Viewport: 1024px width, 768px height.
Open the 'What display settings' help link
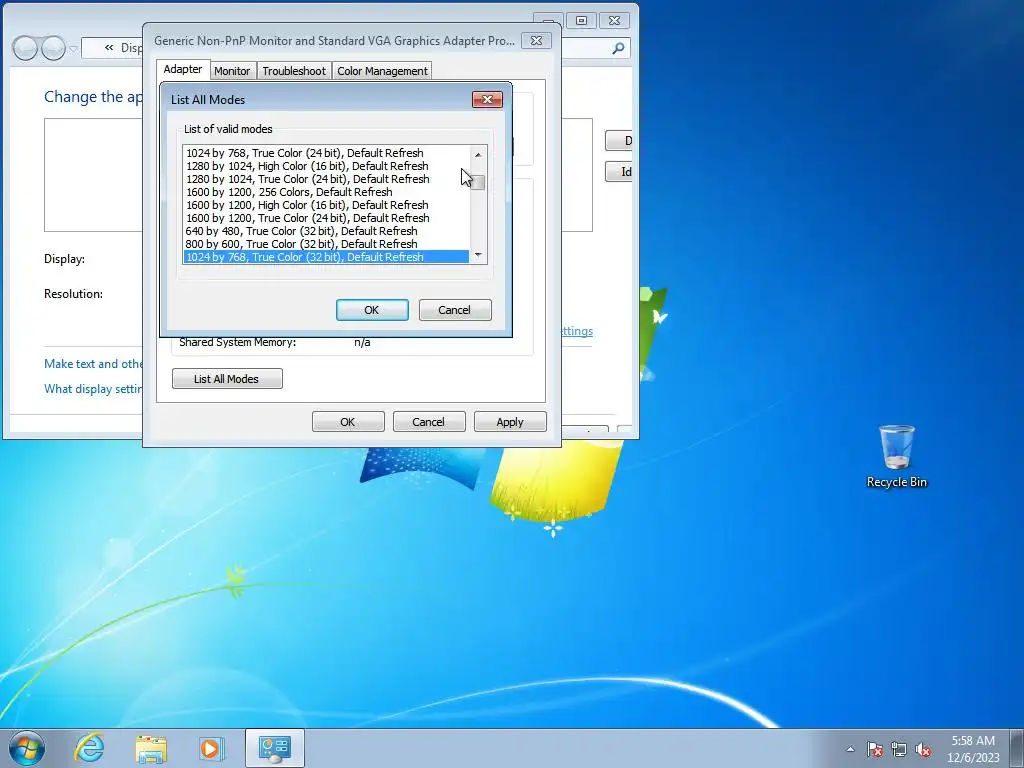[93, 389]
